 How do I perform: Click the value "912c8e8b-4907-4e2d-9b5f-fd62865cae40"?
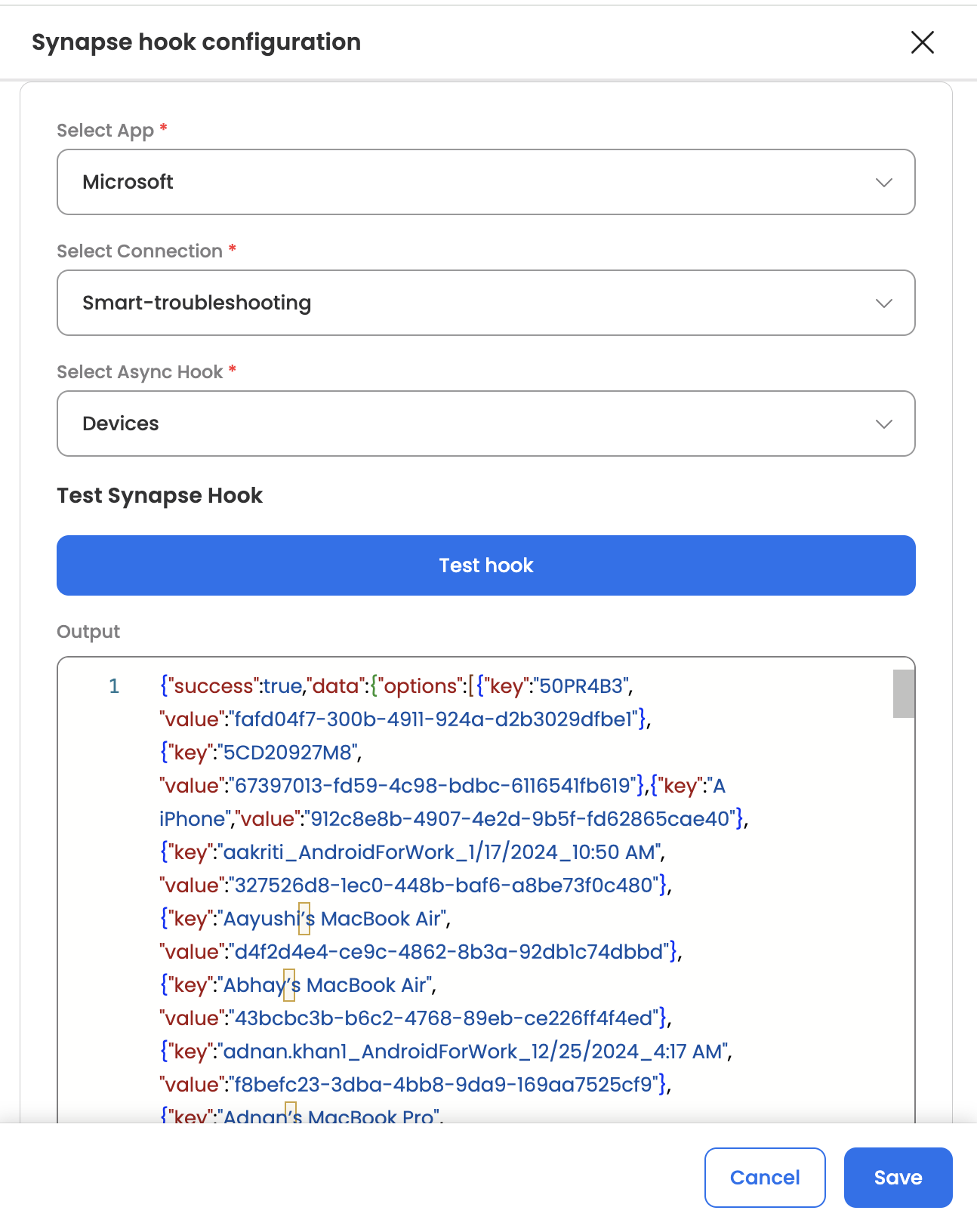pos(521,819)
